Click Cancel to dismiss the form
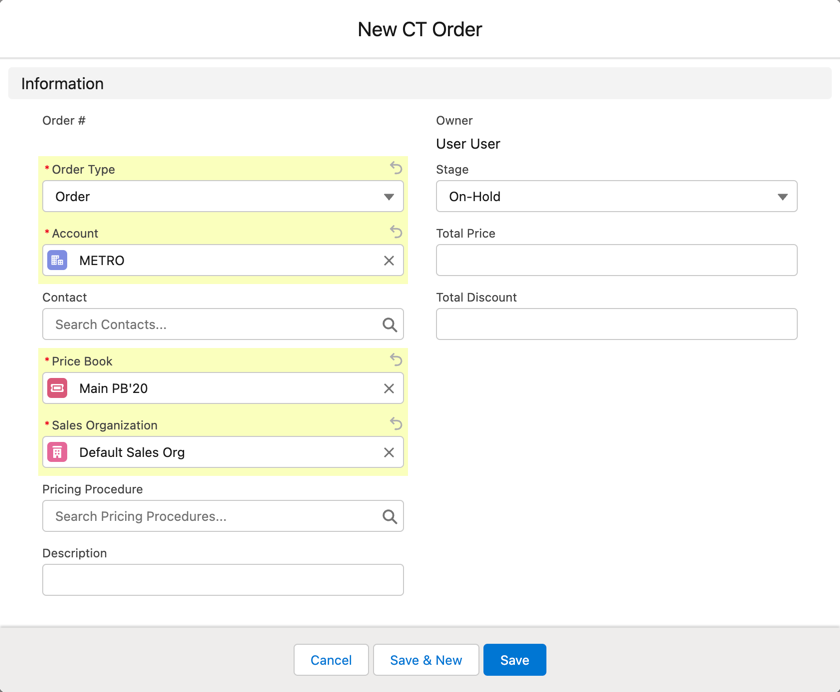Viewport: 840px width, 692px height. click(331, 660)
